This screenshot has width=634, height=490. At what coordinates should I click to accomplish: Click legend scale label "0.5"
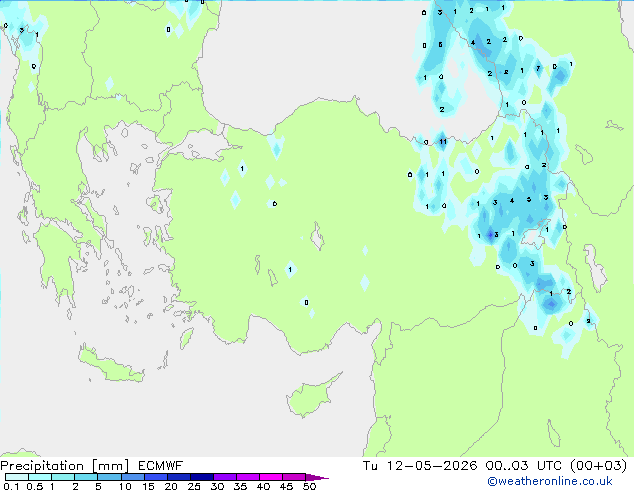35,486
